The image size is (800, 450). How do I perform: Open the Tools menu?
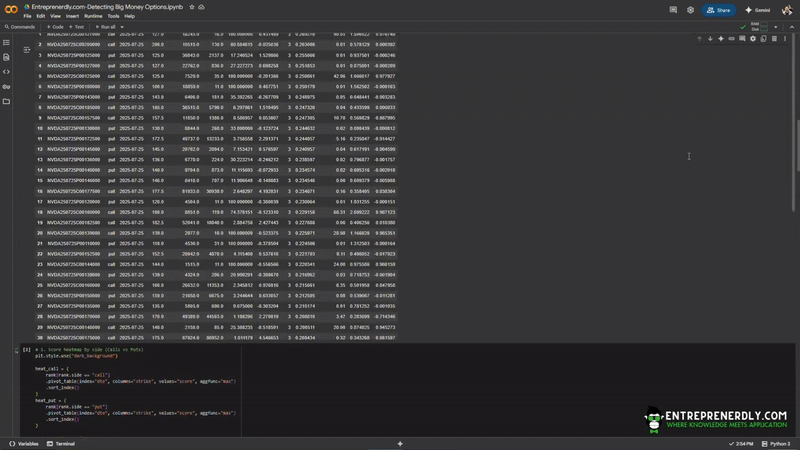[113, 16]
